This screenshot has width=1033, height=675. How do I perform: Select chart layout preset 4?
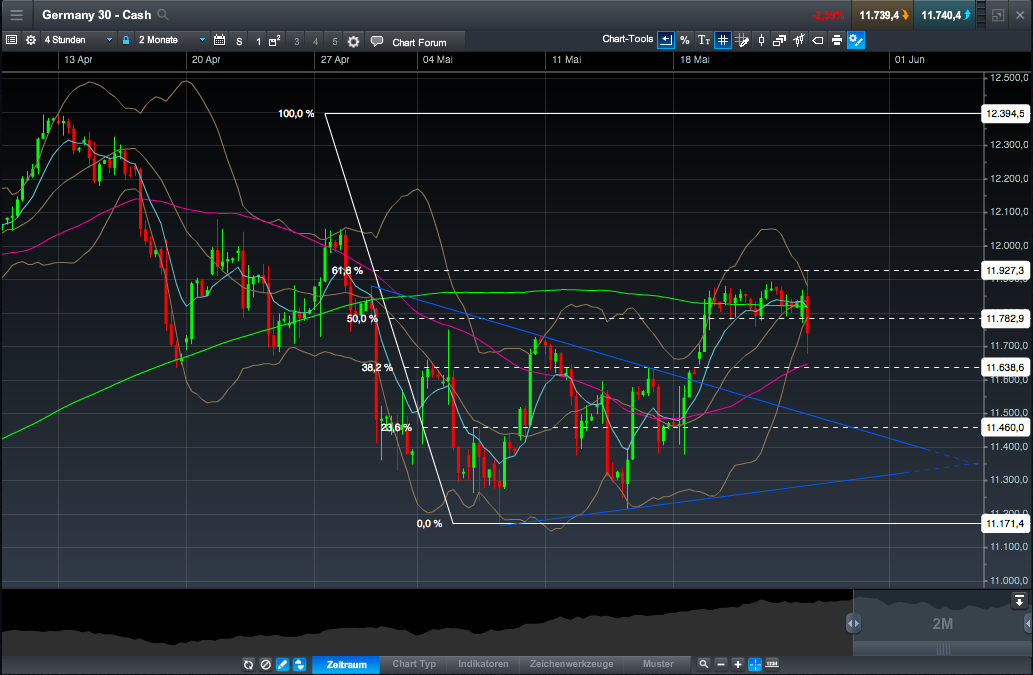click(x=316, y=41)
